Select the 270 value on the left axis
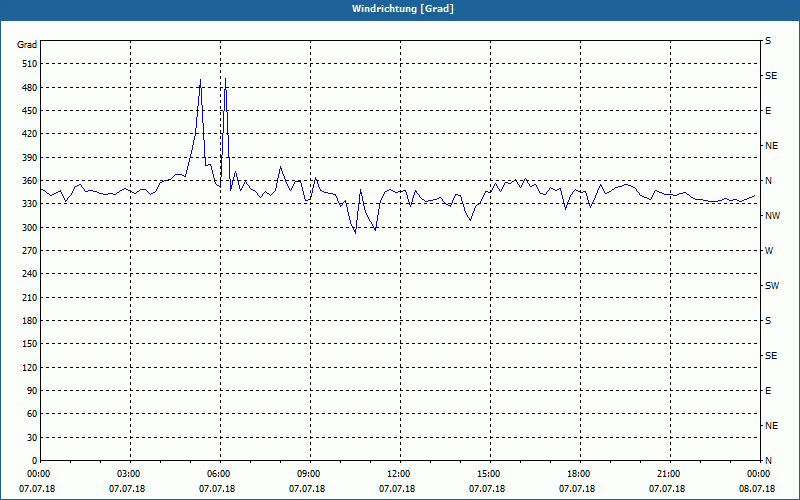The width and height of the screenshot is (800, 500). (29, 251)
